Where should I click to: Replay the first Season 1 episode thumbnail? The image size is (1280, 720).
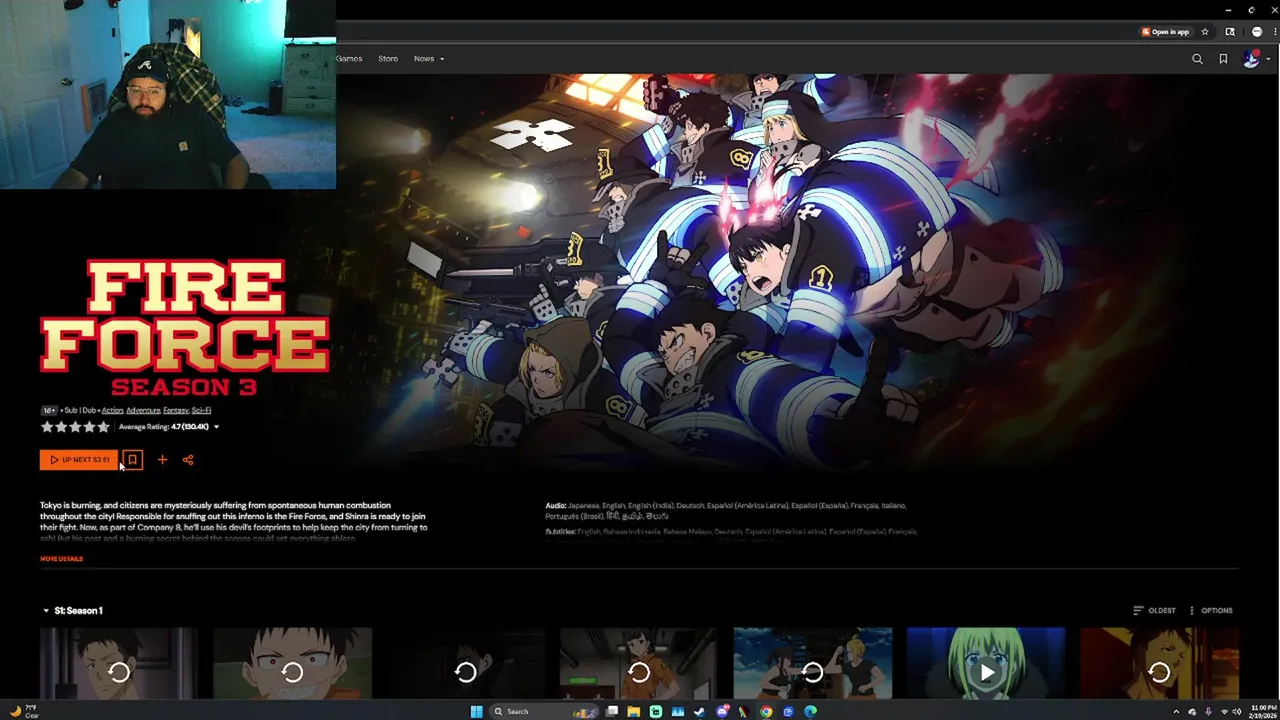[x=119, y=672]
